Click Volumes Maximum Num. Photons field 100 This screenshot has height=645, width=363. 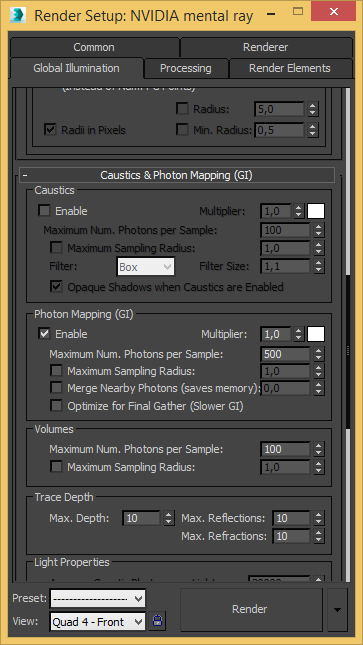[285, 449]
